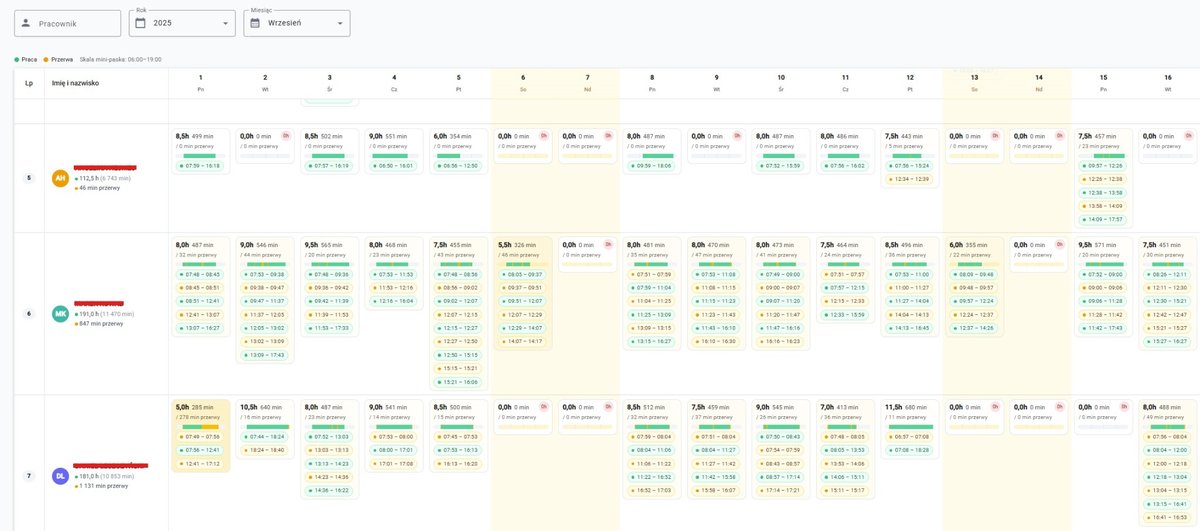Click the green Praca legend dot
This screenshot has height=531, width=1200.
17,60
